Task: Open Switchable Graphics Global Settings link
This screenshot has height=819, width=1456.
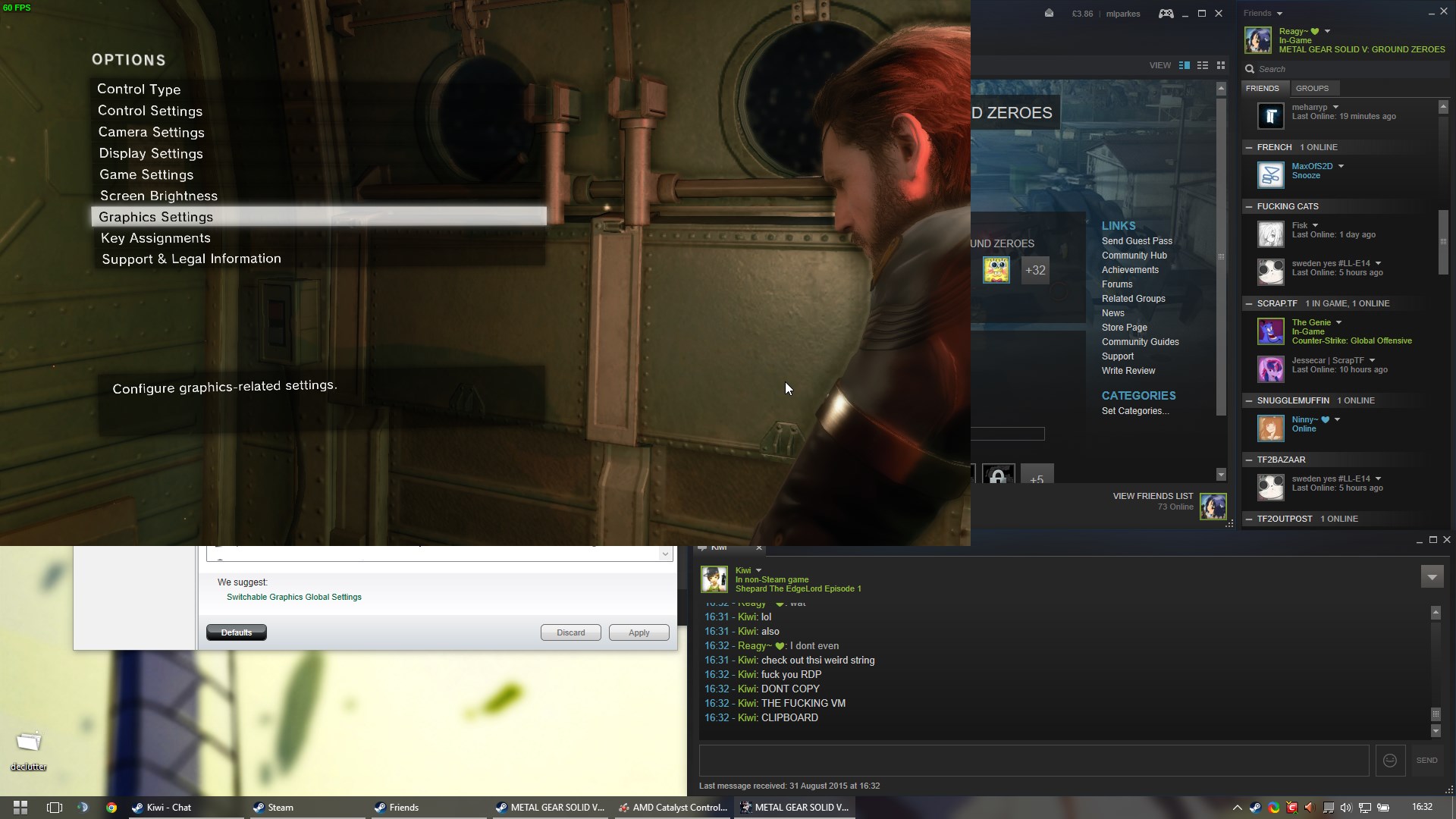Action: click(294, 597)
